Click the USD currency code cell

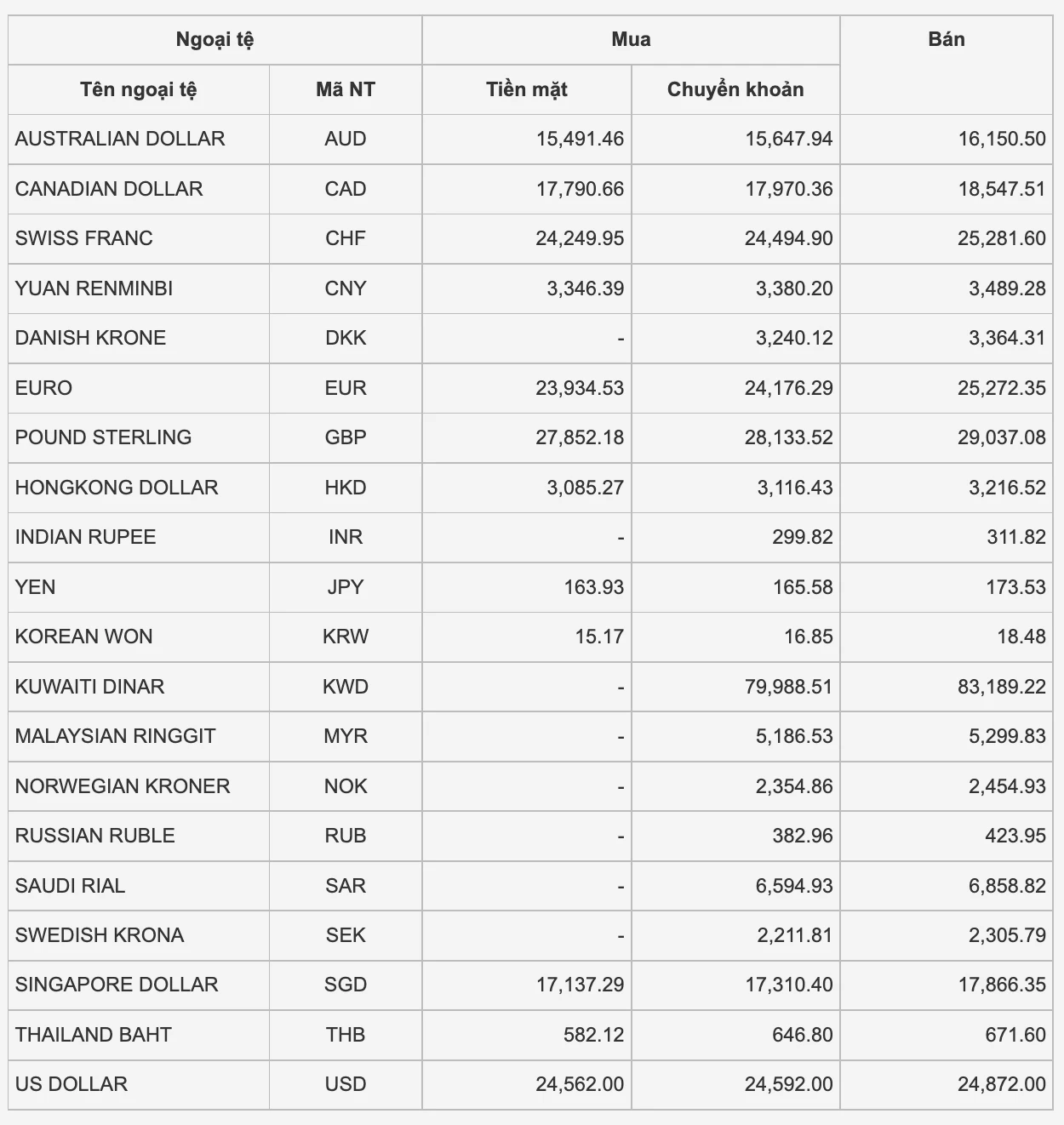click(x=345, y=1084)
